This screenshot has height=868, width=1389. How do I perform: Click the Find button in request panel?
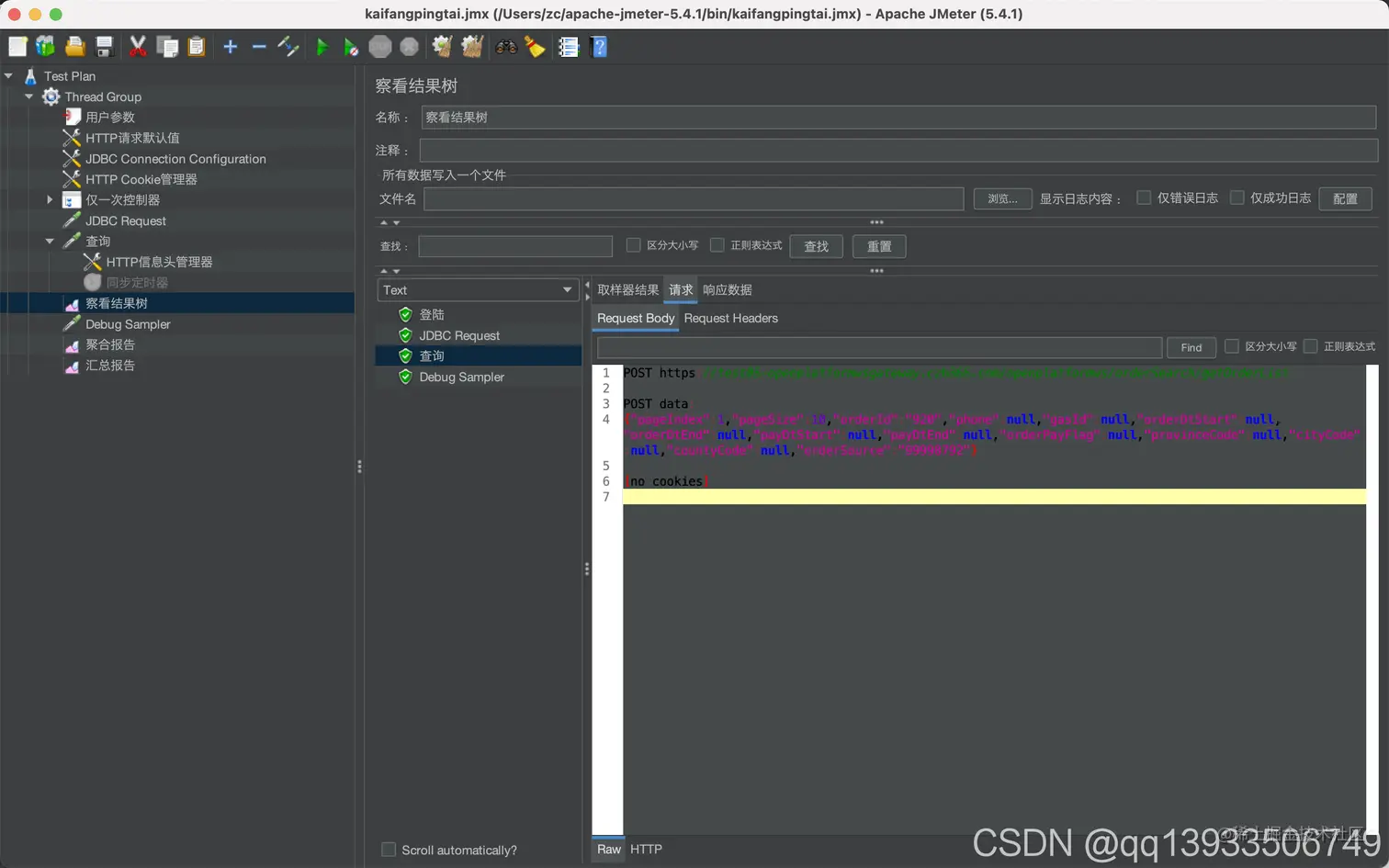tap(1191, 347)
